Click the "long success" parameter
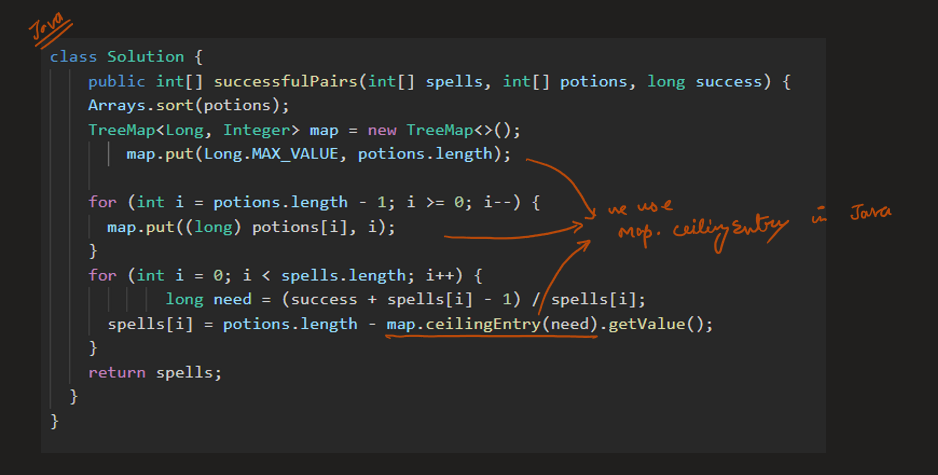This screenshot has height=475, width=938. click(x=708, y=81)
